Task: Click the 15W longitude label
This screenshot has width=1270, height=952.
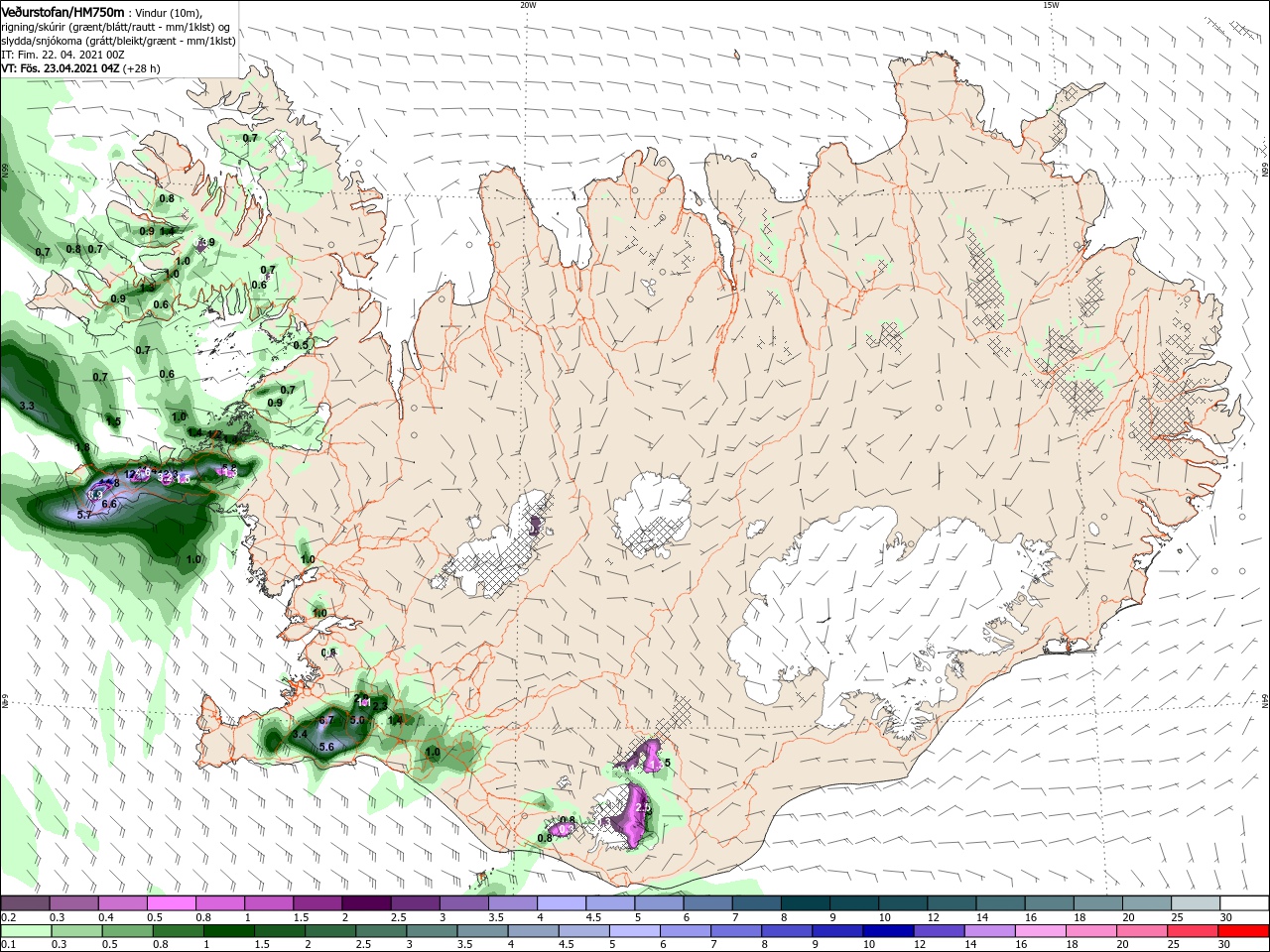Action: (x=1050, y=5)
